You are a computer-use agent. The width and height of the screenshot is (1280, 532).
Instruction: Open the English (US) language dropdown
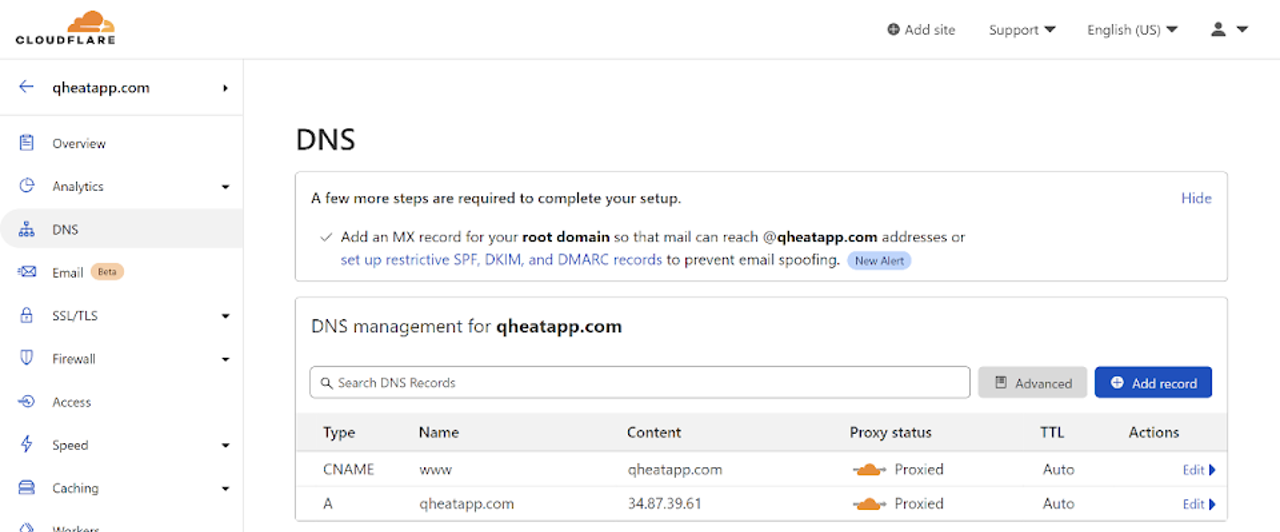click(1132, 30)
